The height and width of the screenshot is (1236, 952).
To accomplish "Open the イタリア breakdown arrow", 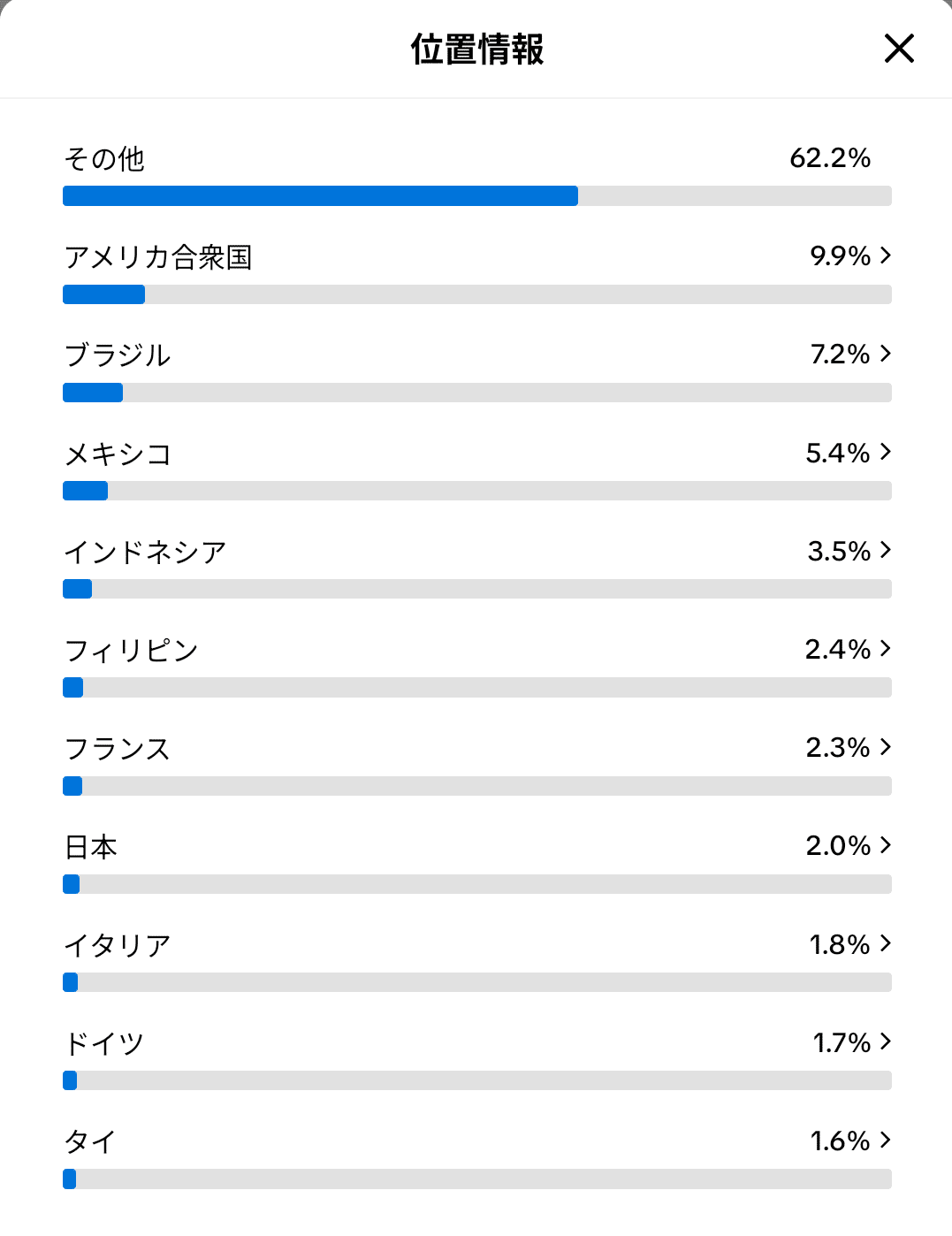I will [x=886, y=943].
